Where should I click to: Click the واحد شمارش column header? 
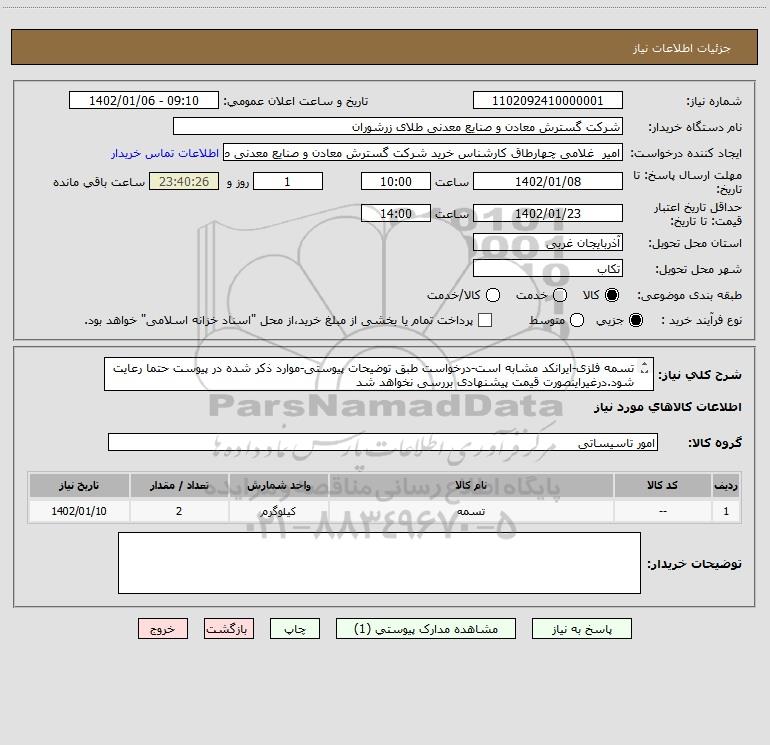pos(278,485)
